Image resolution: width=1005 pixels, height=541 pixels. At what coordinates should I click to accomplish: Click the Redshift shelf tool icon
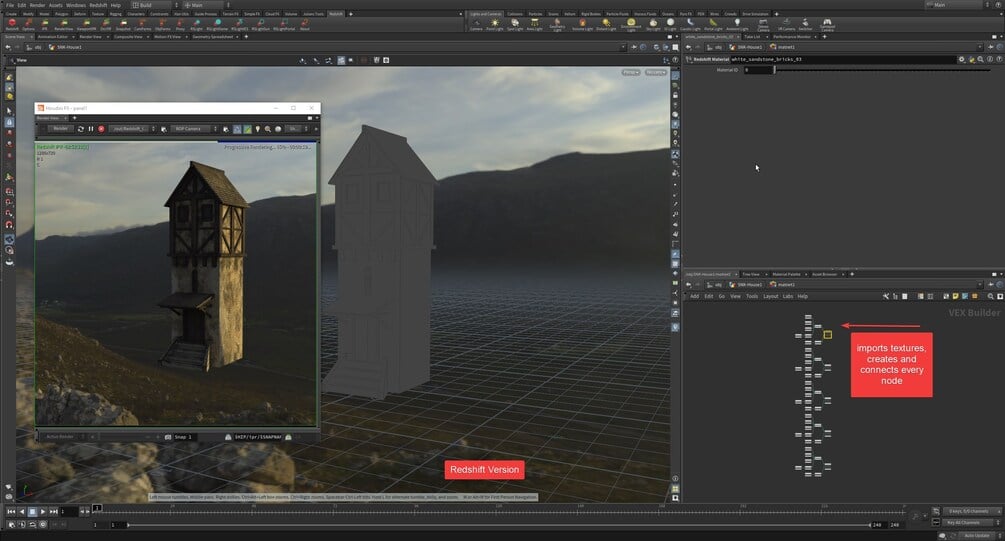[12, 22]
